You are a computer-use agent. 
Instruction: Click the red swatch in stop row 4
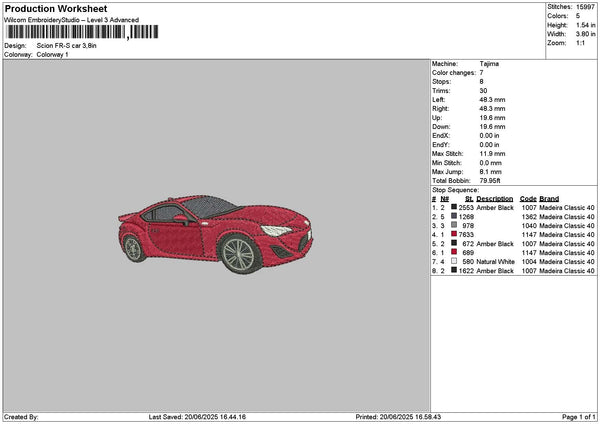[x=454, y=234]
